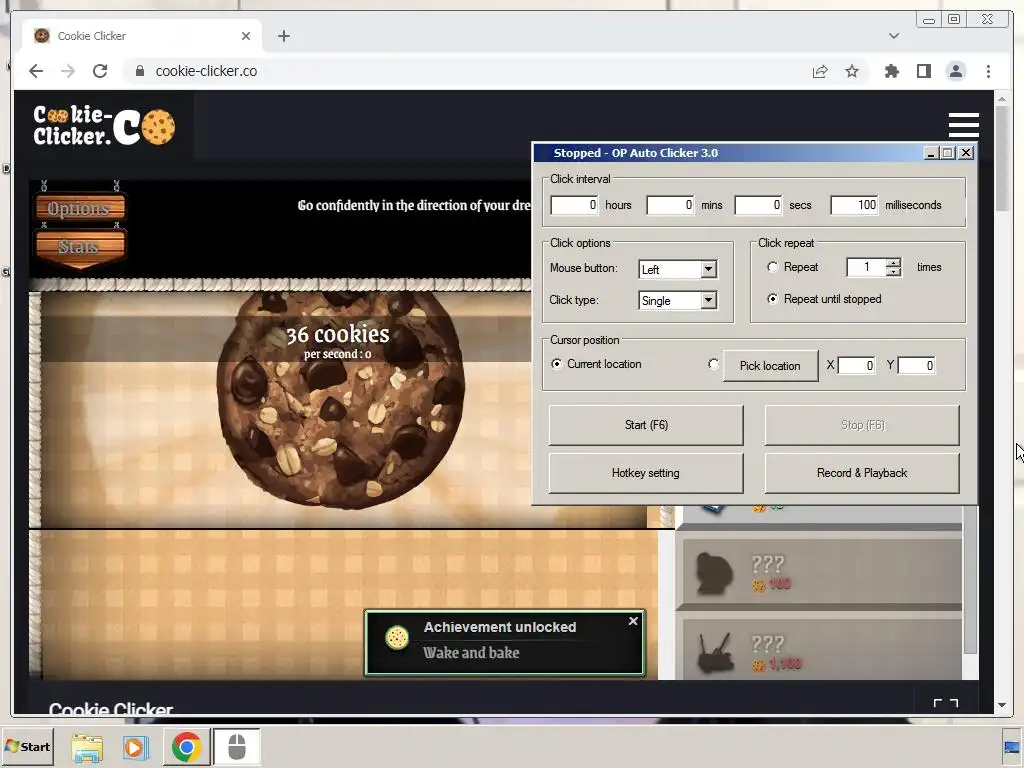Image resolution: width=1024 pixels, height=768 pixels.
Task: Click the browser forward arrow
Action: [68, 71]
